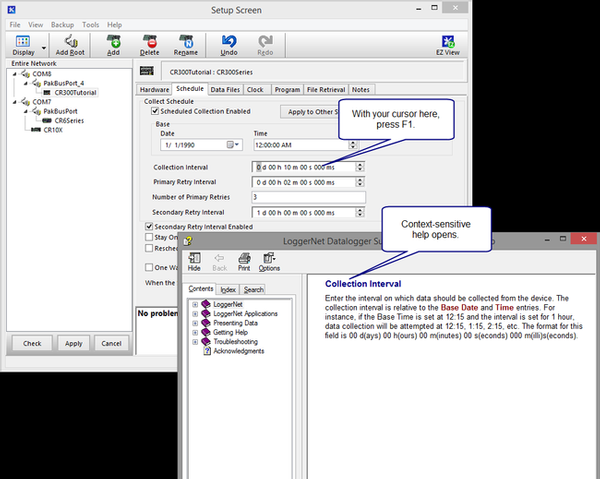Image resolution: width=600 pixels, height=479 pixels.
Task: Toggle Secondary Retry Interval Enabled checkbox
Action: 149,227
